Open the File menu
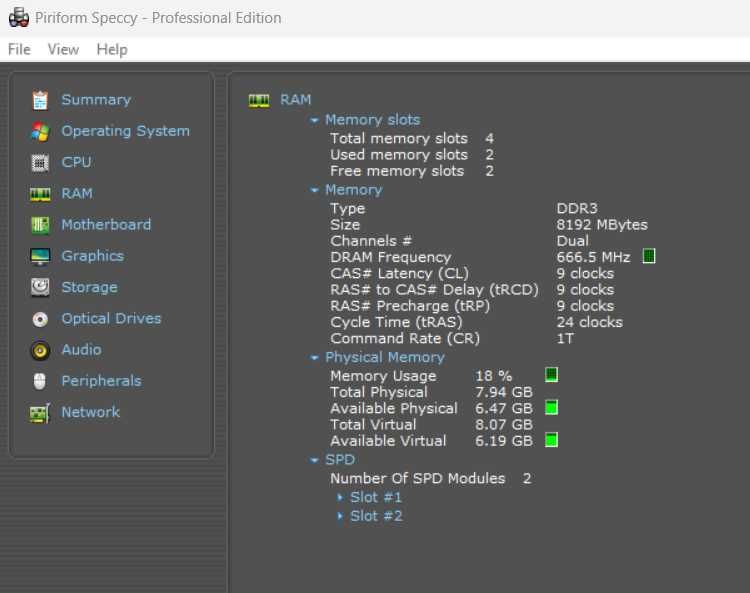This screenshot has width=750, height=593. [19, 49]
